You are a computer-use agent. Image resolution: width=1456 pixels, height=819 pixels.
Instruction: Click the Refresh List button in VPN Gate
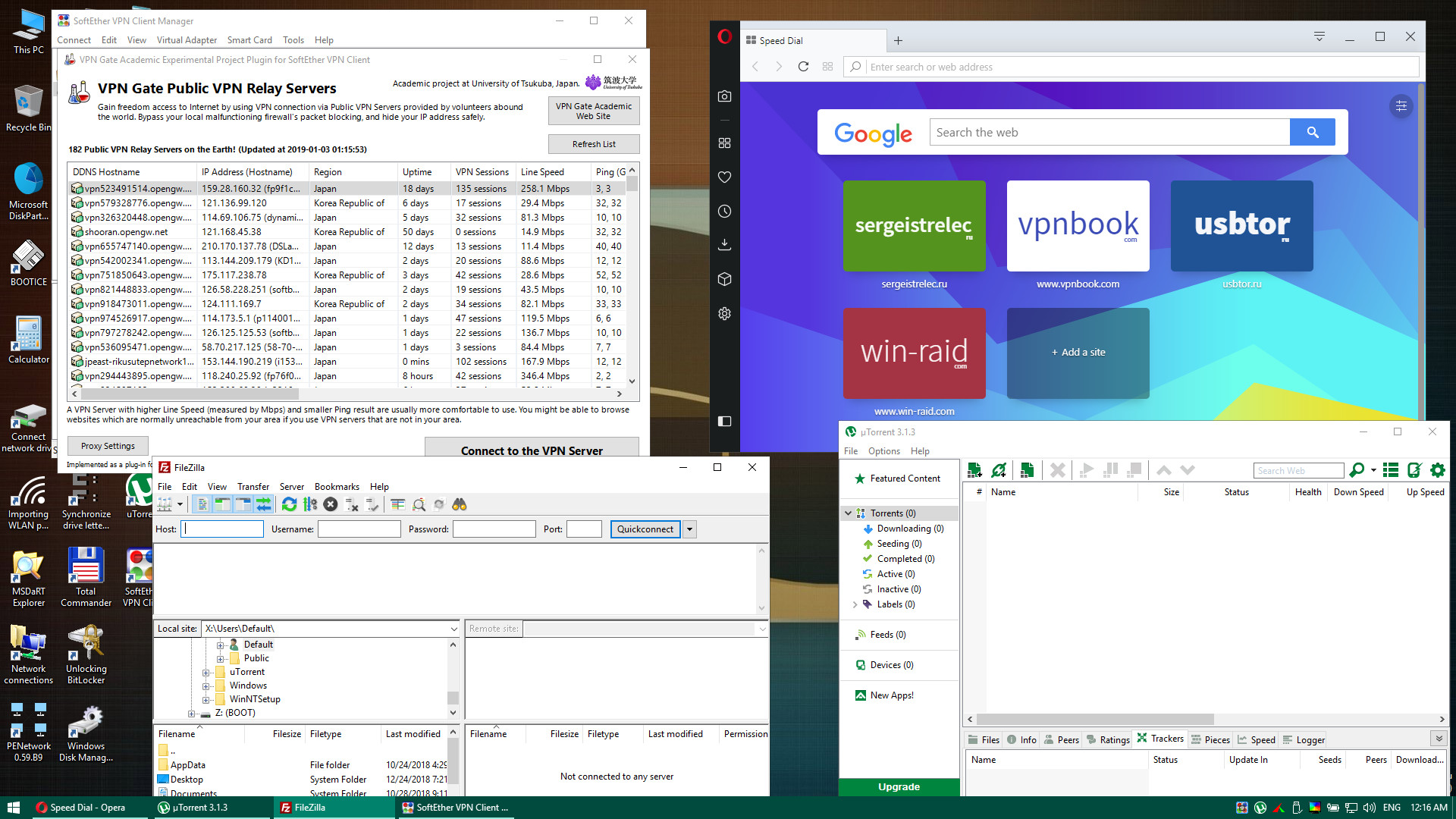[x=594, y=144]
